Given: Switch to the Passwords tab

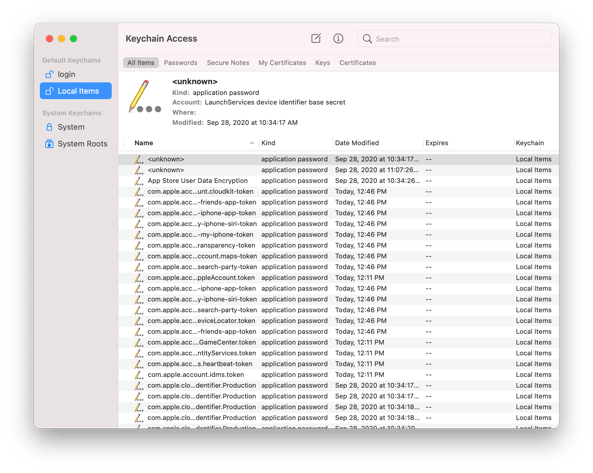Looking at the screenshot, I should (180, 63).
